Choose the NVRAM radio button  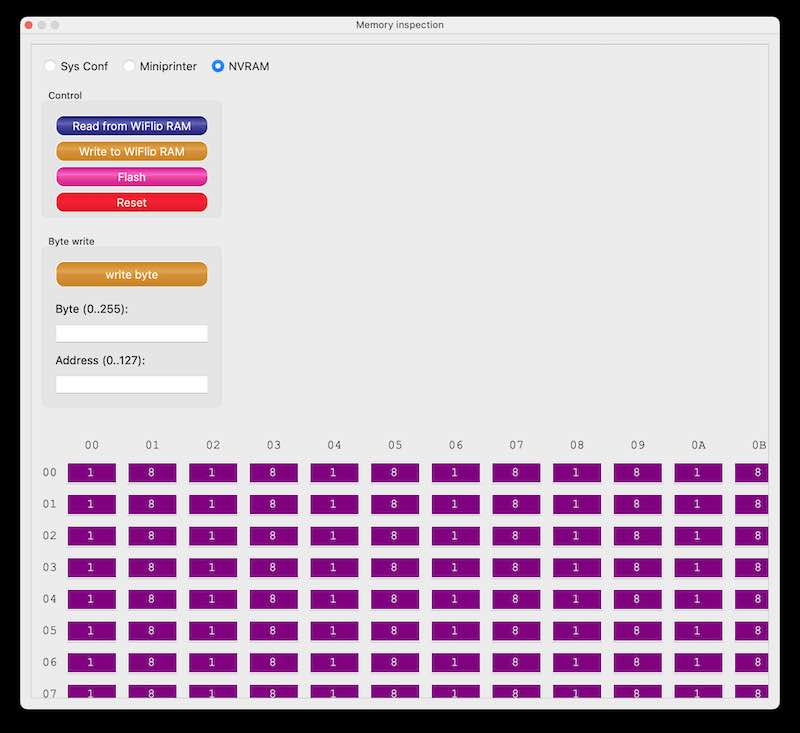(218, 66)
